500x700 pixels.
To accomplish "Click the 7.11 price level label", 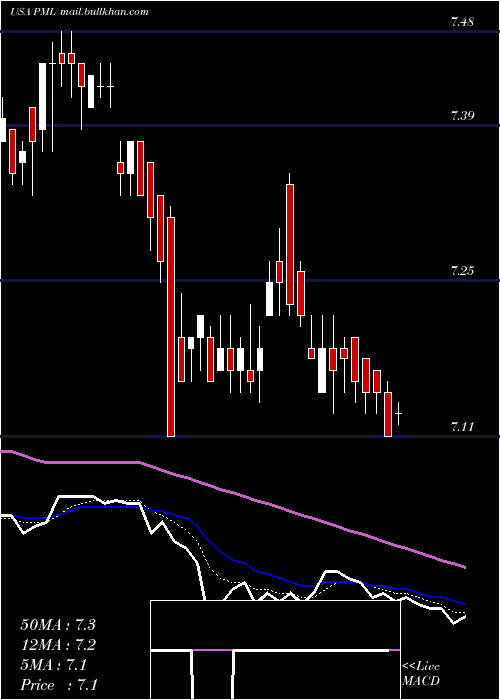I will [x=462, y=427].
